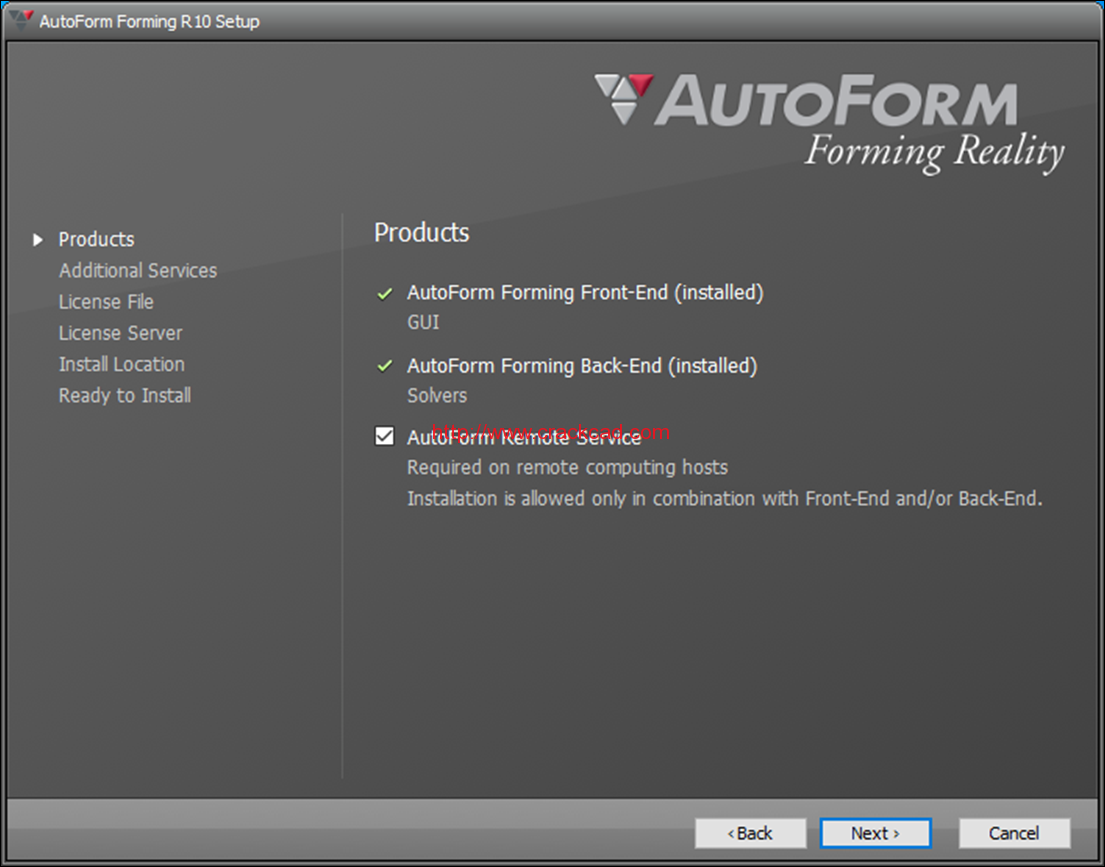The height and width of the screenshot is (867, 1105).
Task: Click the GUI description text
Action: coord(423,322)
